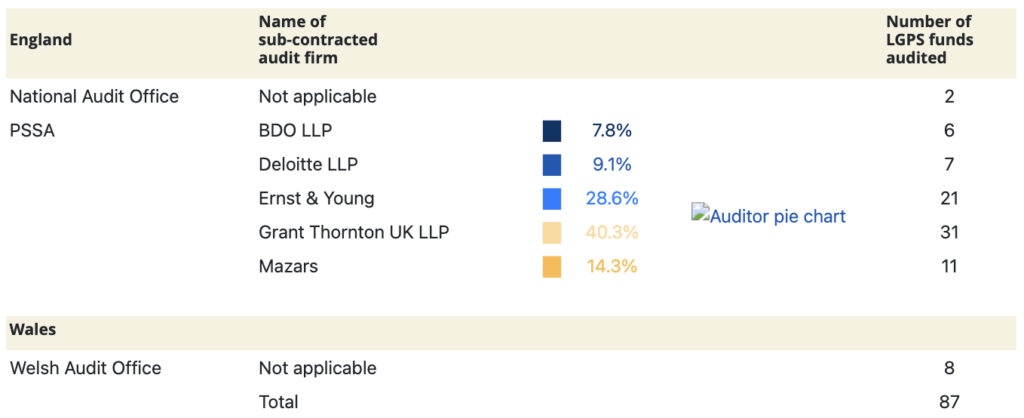Click the Number of LGPS funds audited header

[929, 40]
